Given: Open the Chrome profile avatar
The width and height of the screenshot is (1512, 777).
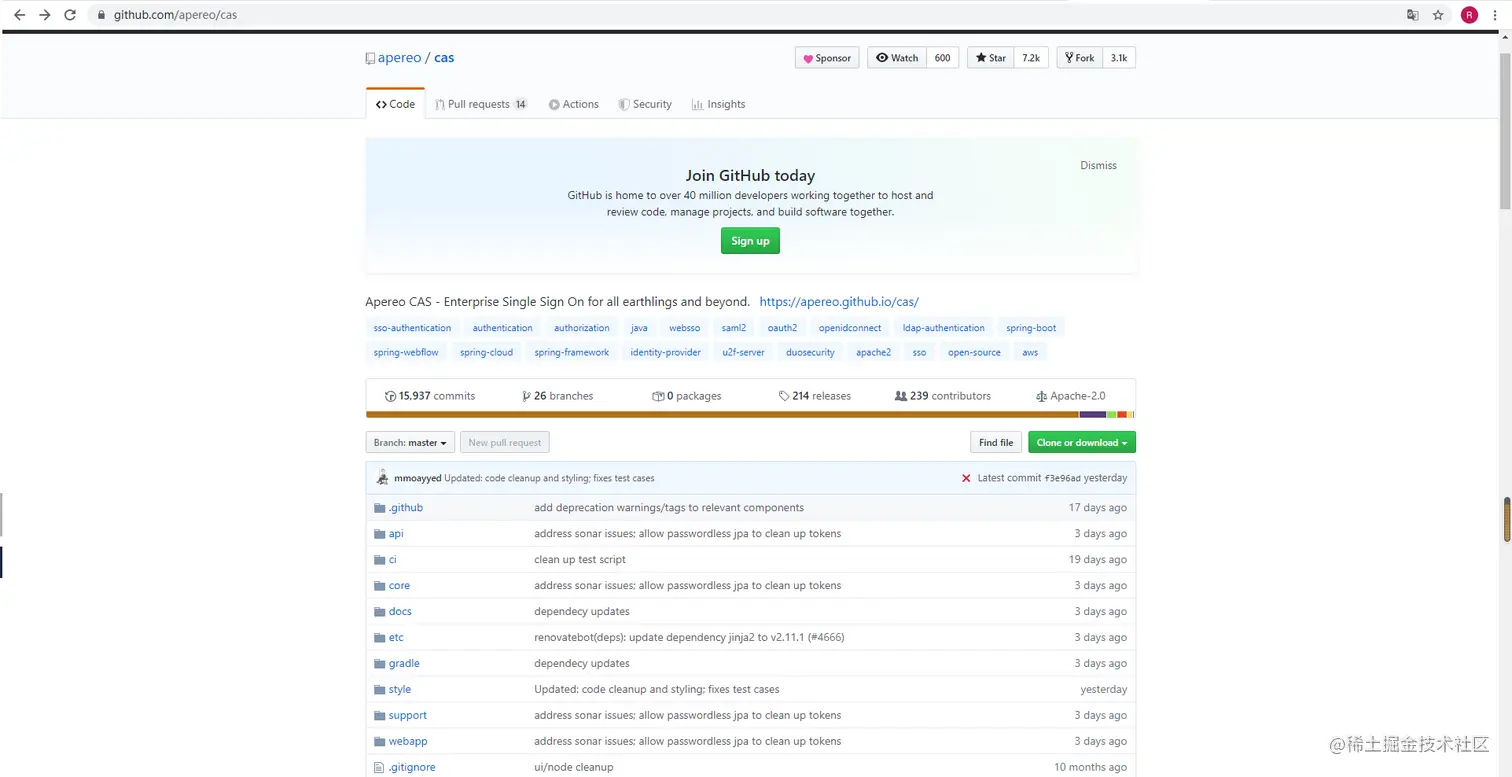Looking at the screenshot, I should [x=1469, y=15].
